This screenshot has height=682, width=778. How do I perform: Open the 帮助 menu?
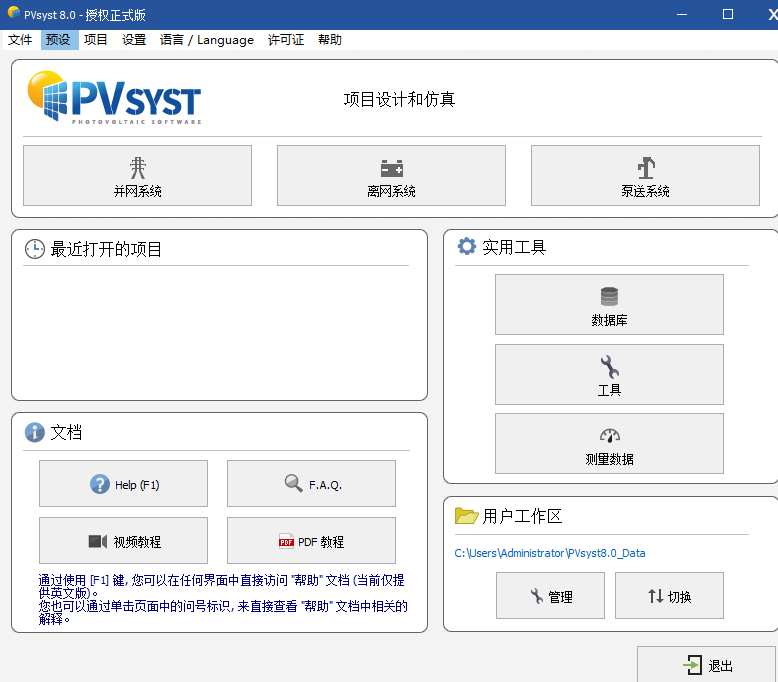click(329, 40)
